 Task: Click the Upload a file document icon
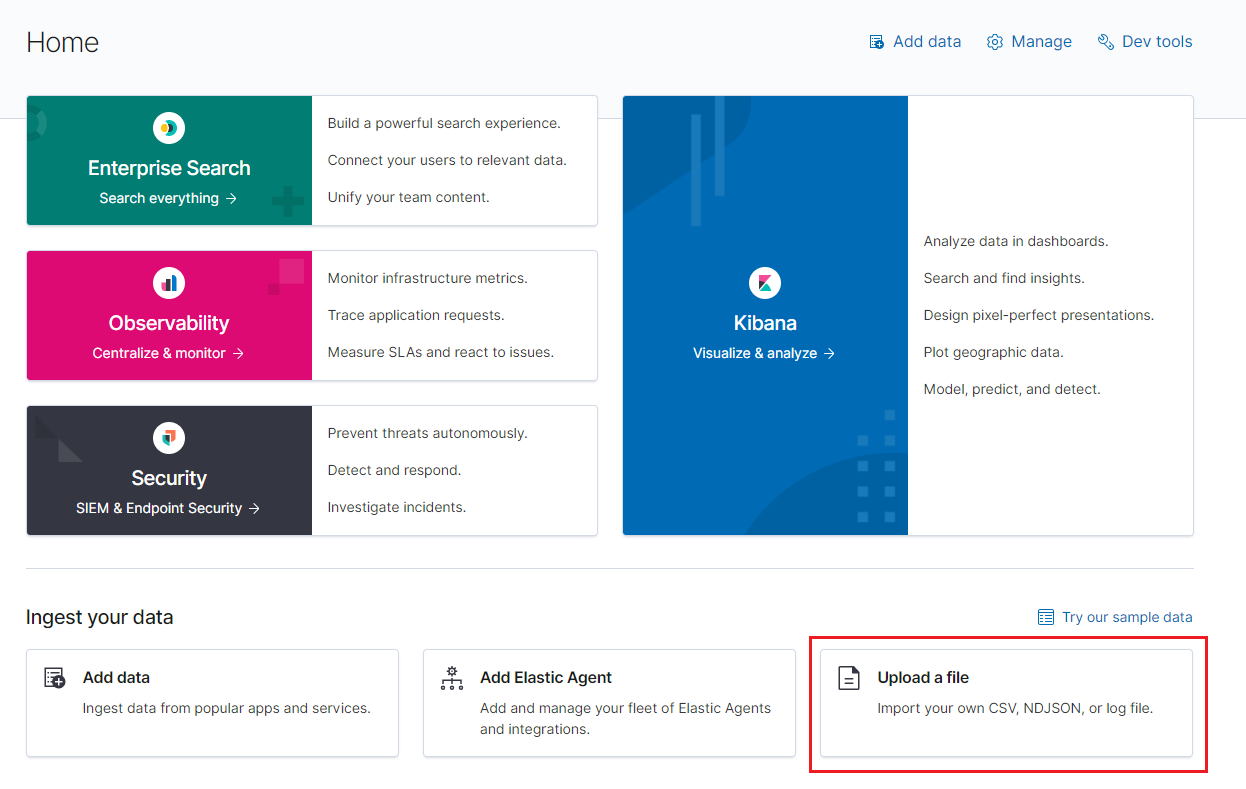click(x=849, y=678)
